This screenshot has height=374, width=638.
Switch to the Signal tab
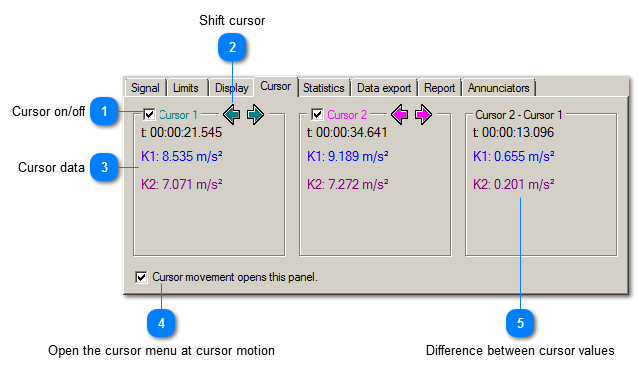pyautogui.click(x=145, y=88)
